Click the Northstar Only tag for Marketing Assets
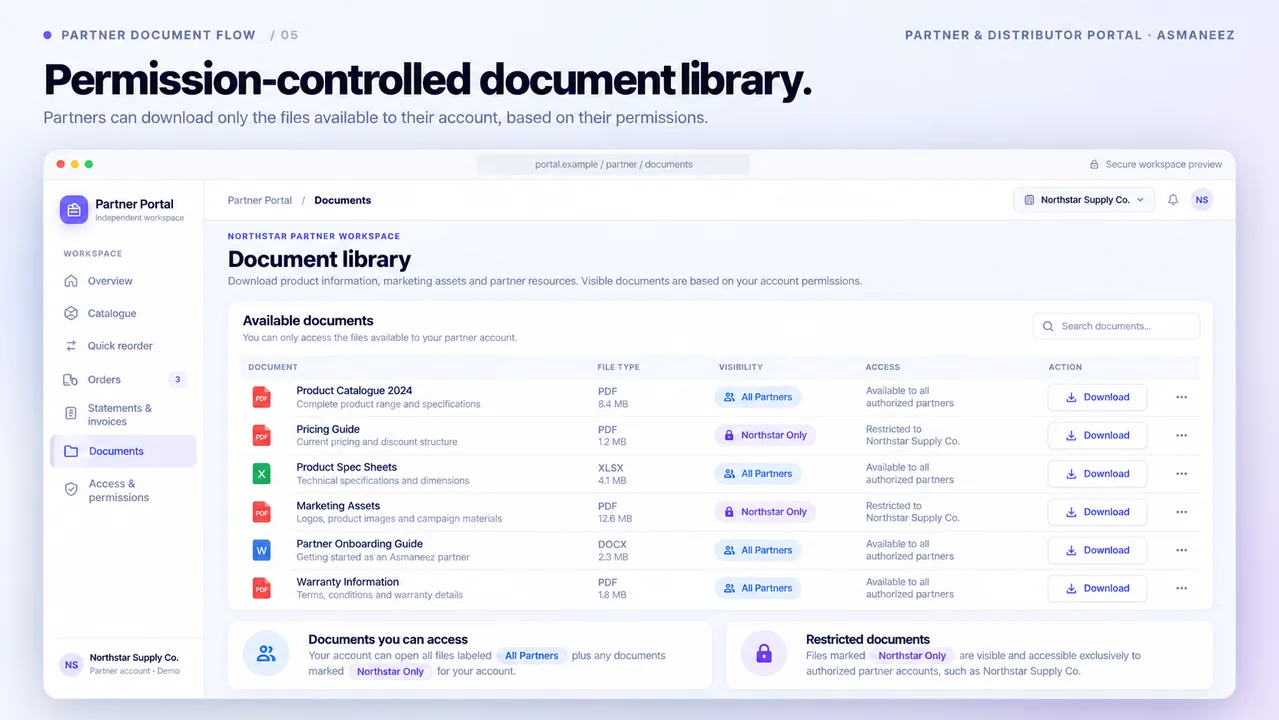This screenshot has width=1279, height=720. tap(765, 512)
